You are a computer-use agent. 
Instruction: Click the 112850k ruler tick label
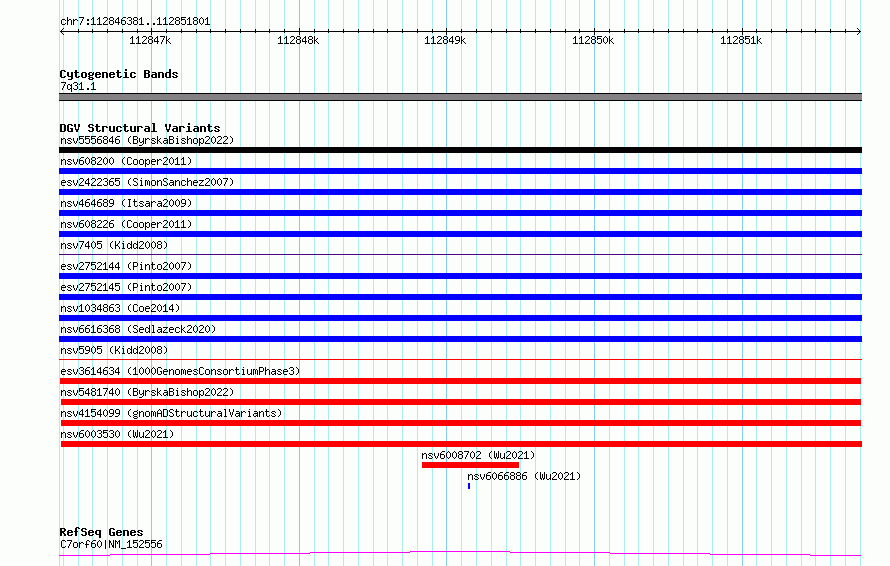coord(593,40)
